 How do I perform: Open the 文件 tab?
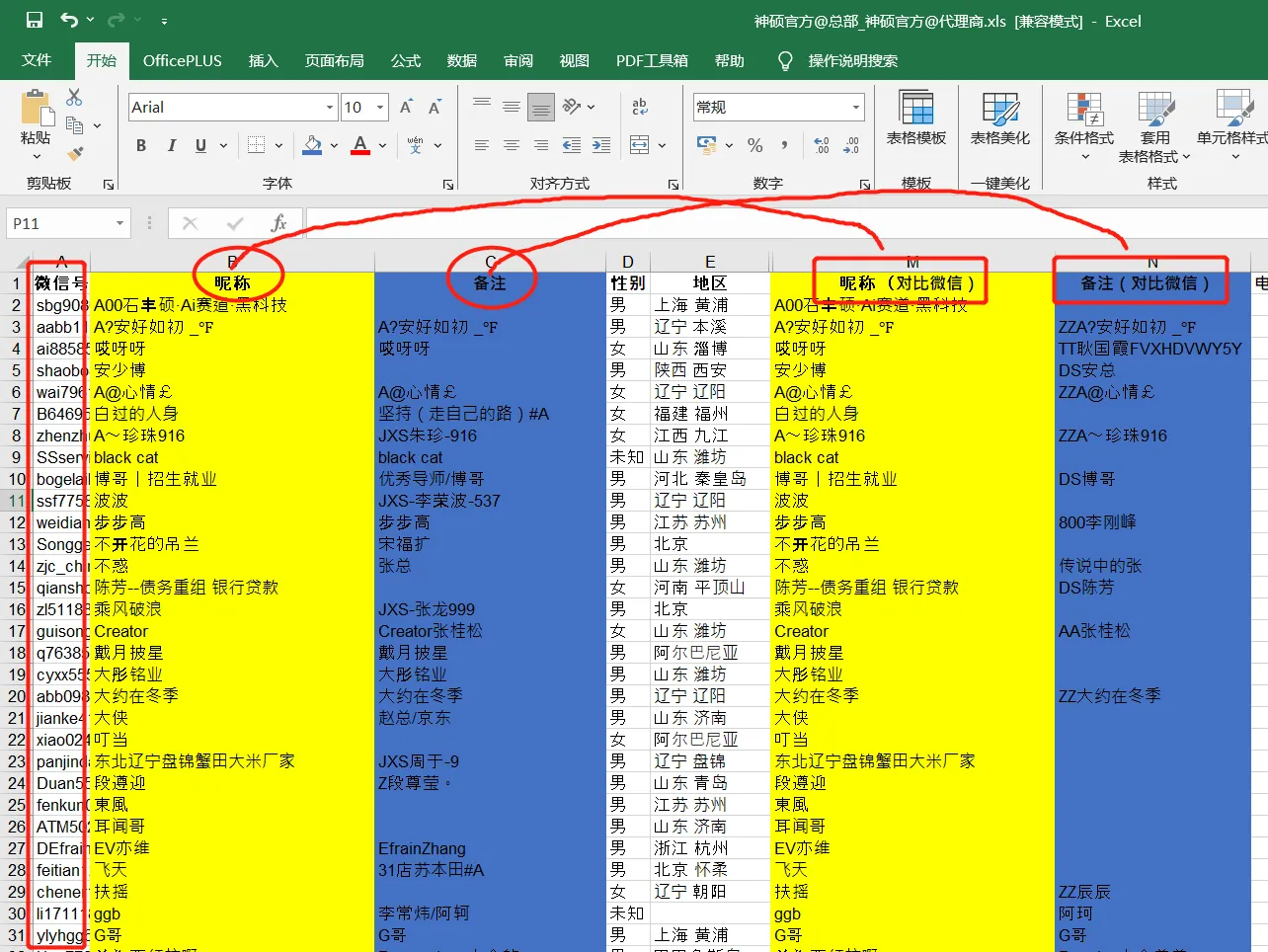pyautogui.click(x=37, y=60)
